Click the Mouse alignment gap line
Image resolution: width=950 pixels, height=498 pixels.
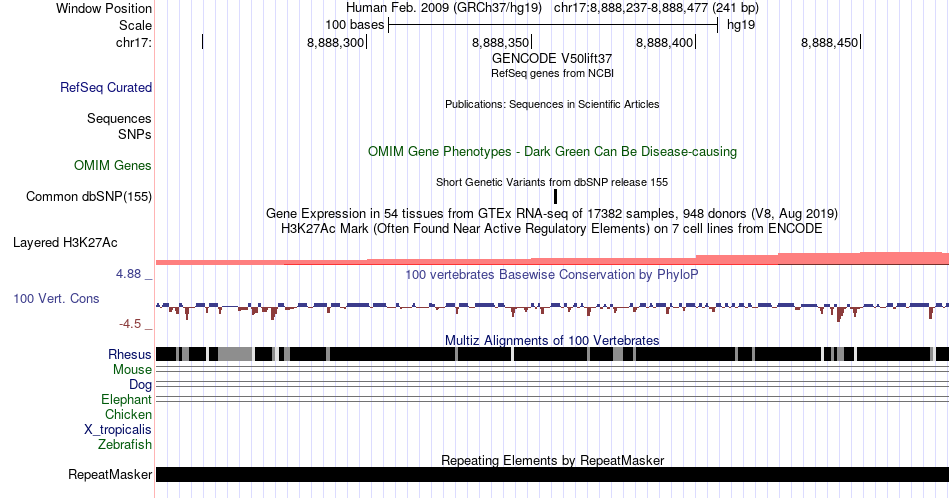click(552, 369)
